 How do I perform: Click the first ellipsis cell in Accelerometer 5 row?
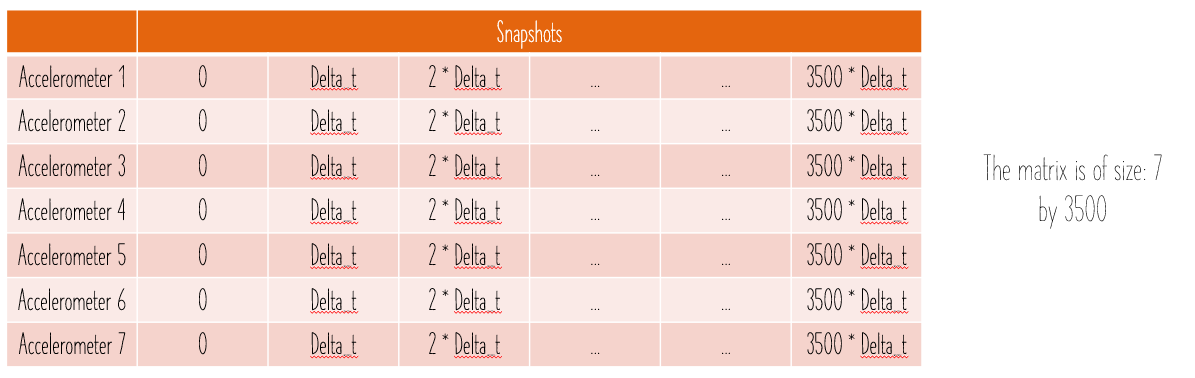click(x=595, y=255)
